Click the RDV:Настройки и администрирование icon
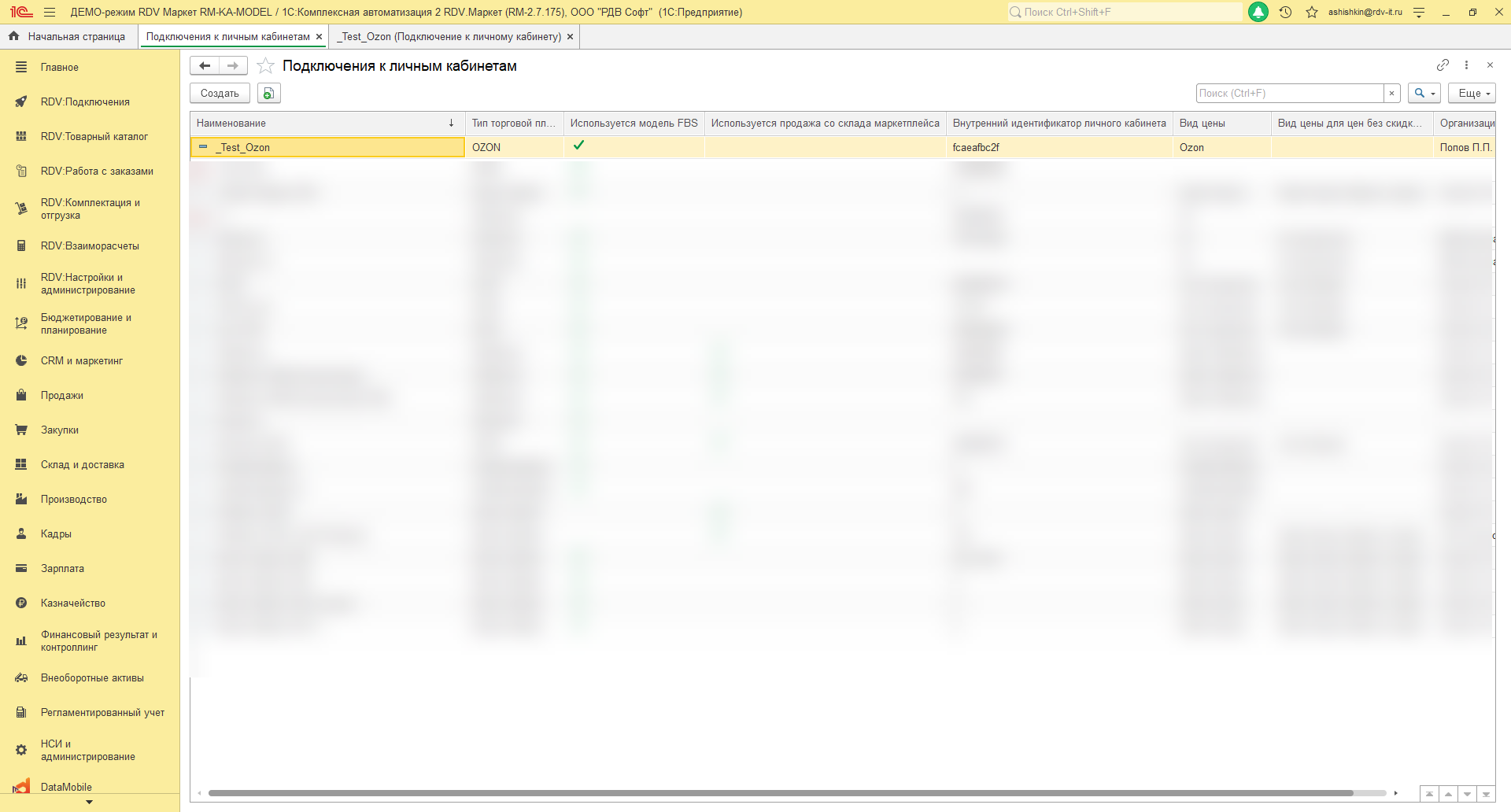The width and height of the screenshot is (1511, 812). 21,284
